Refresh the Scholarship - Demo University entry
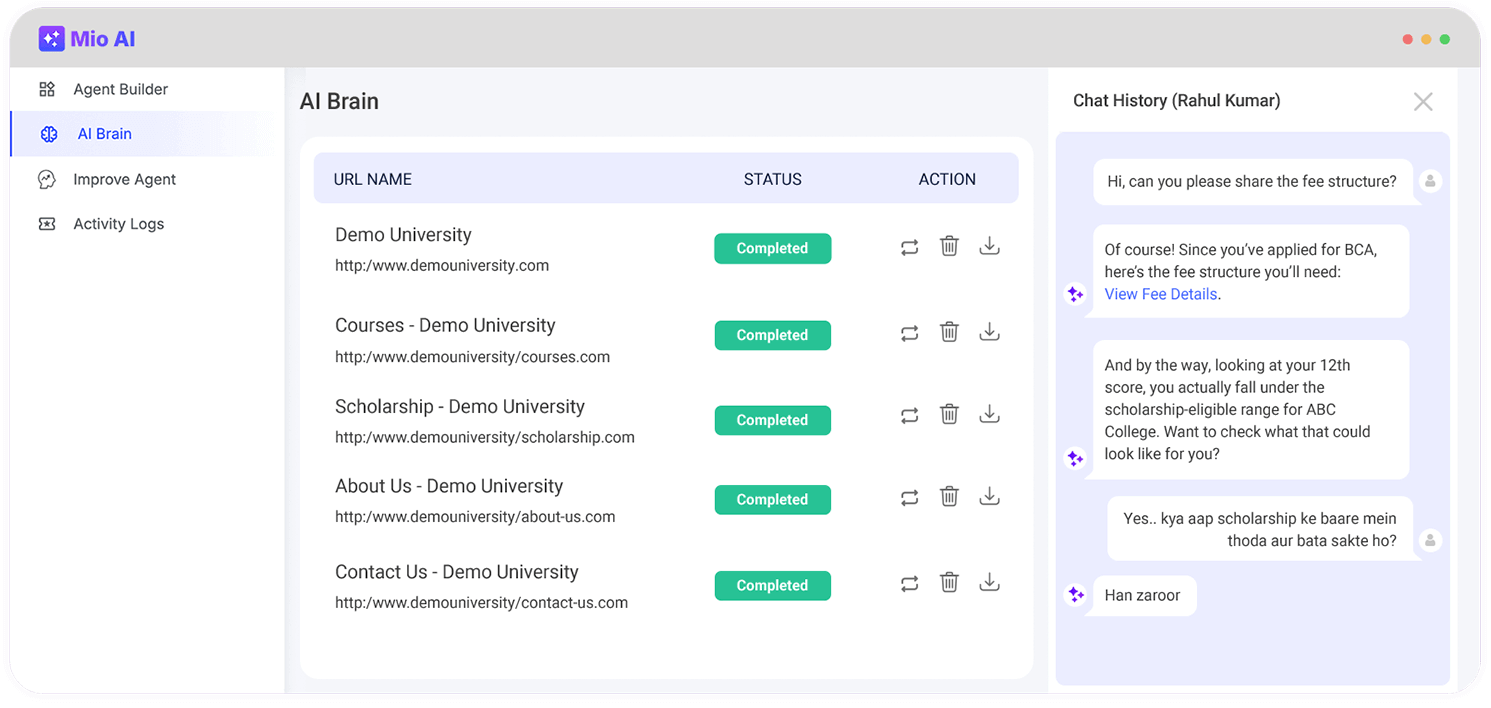Screen dimensions: 1491x708 tap(909, 415)
